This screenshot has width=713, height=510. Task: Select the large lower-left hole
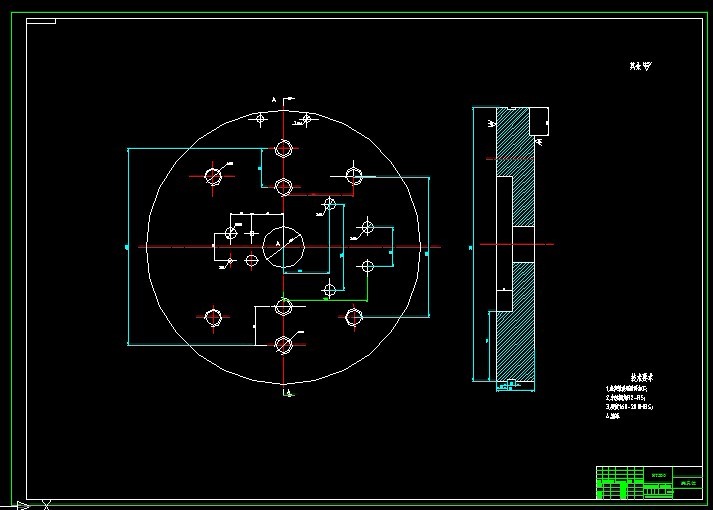click(x=213, y=317)
